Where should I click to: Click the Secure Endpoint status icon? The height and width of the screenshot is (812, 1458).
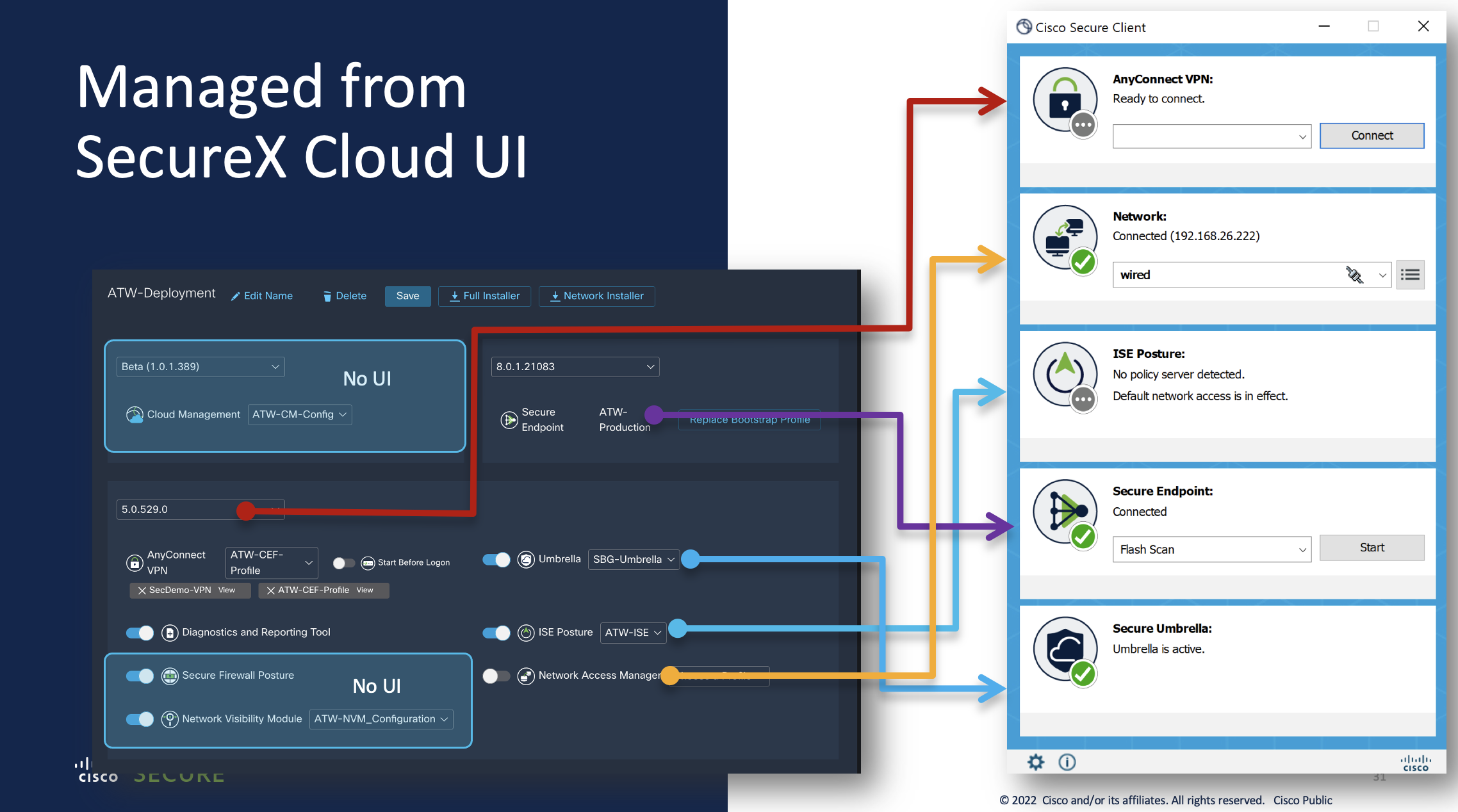pyautogui.click(x=1065, y=512)
